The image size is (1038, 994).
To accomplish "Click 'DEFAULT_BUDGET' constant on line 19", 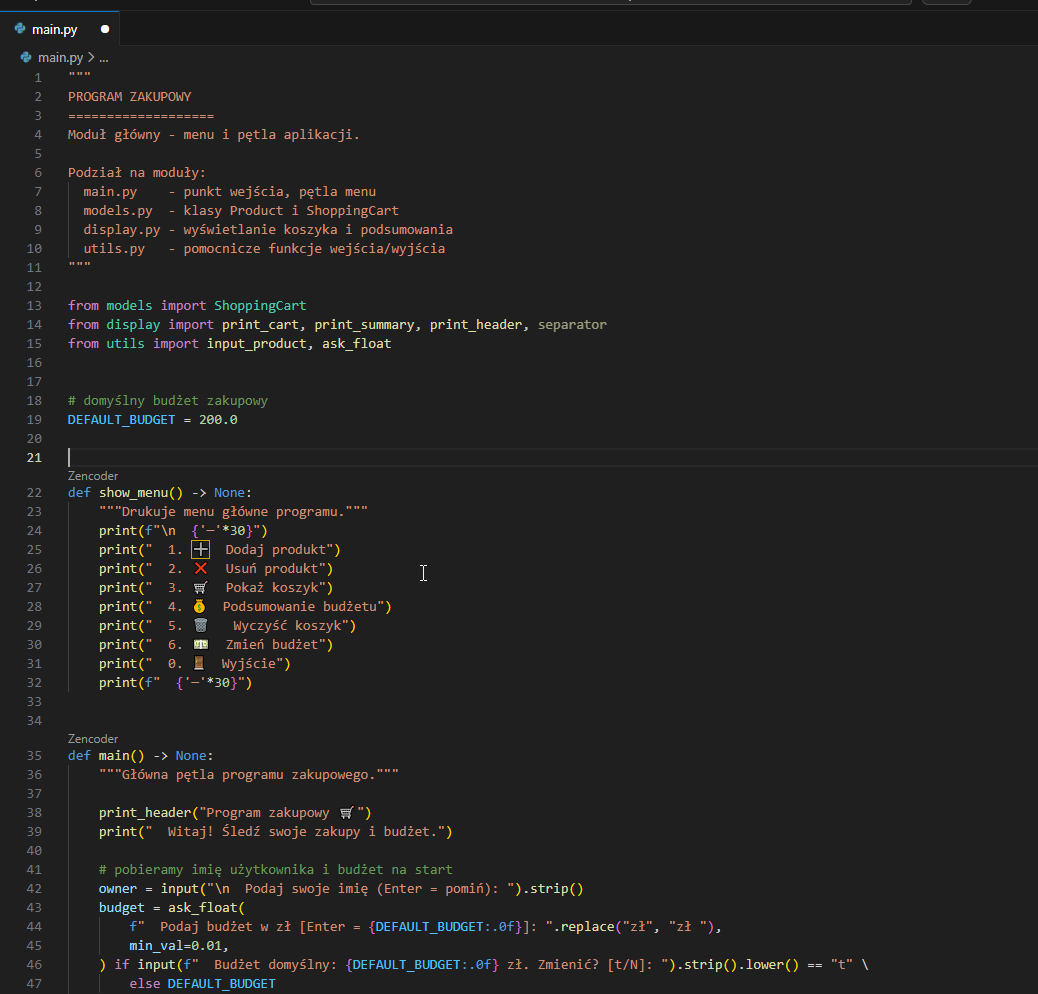I will coord(121,420).
